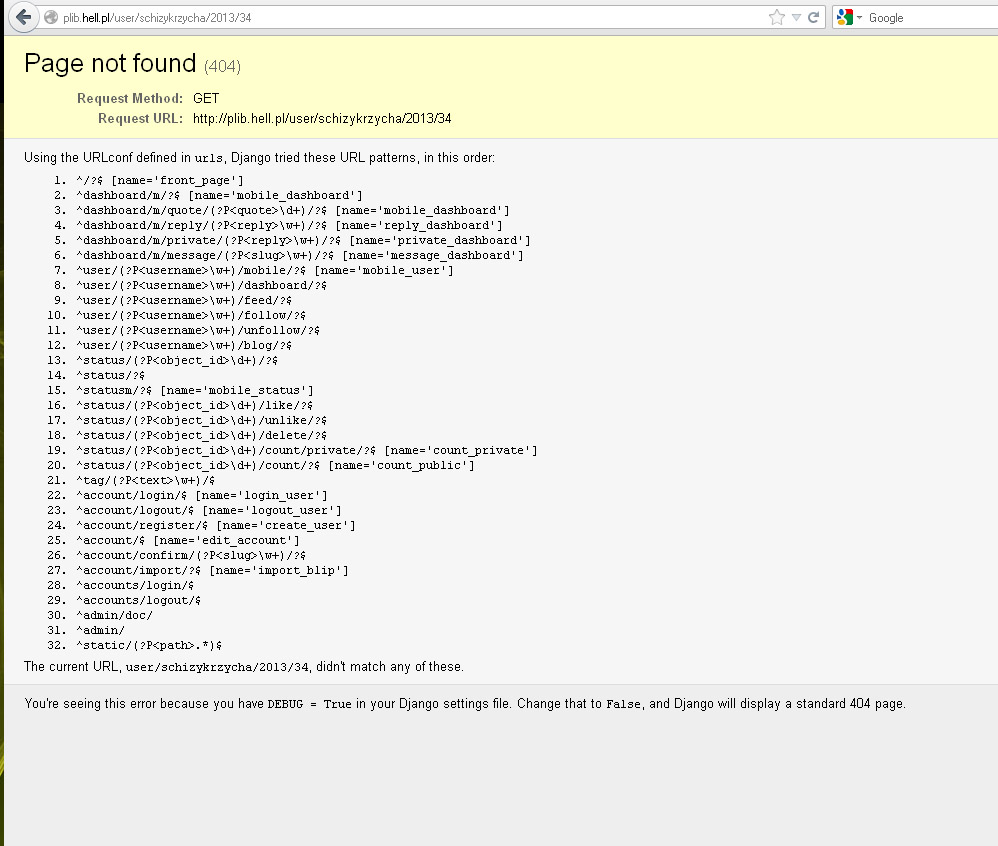Click pattern 15 named 'mobile_status'
998x846 pixels.
[x=195, y=390]
